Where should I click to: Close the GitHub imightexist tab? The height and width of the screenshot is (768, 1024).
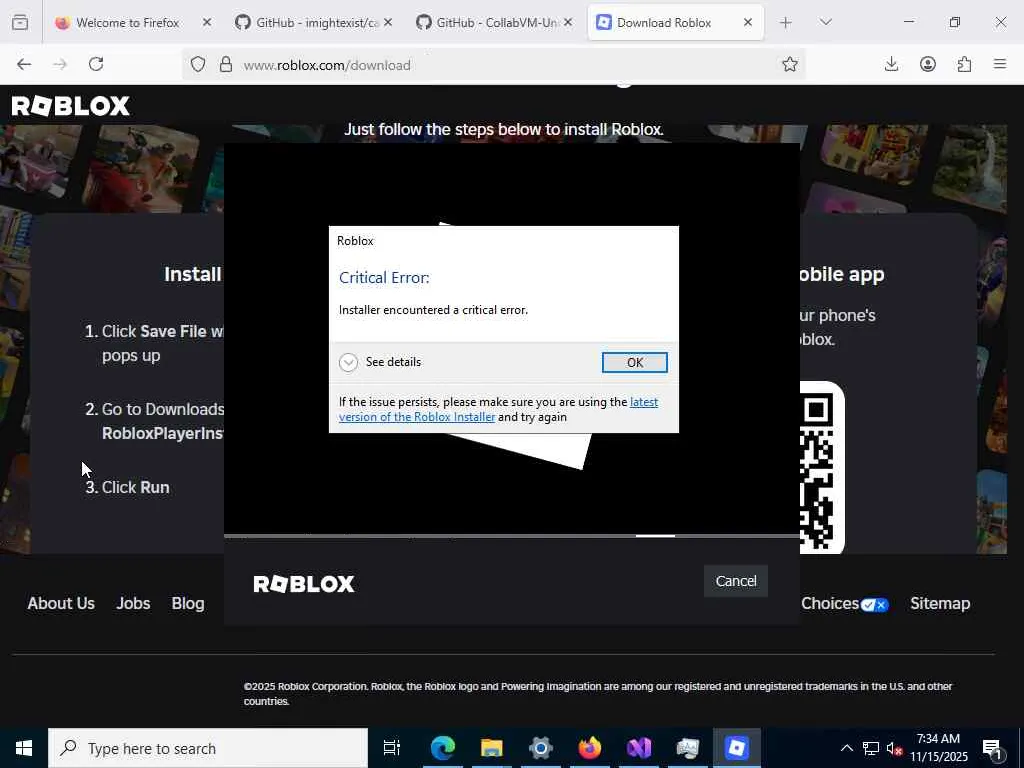tap(388, 23)
